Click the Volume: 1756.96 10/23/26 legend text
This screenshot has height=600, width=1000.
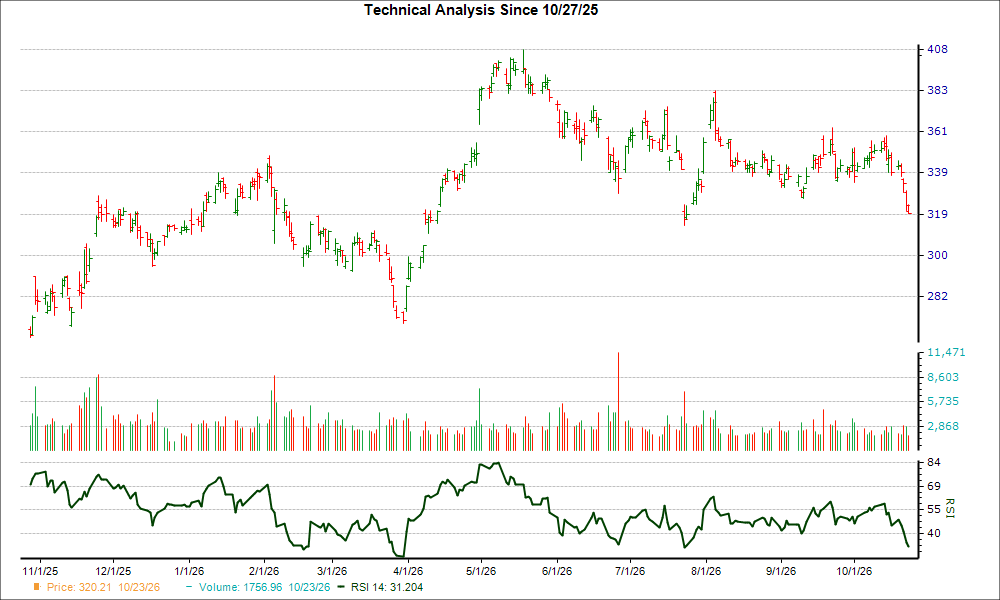click(265, 587)
